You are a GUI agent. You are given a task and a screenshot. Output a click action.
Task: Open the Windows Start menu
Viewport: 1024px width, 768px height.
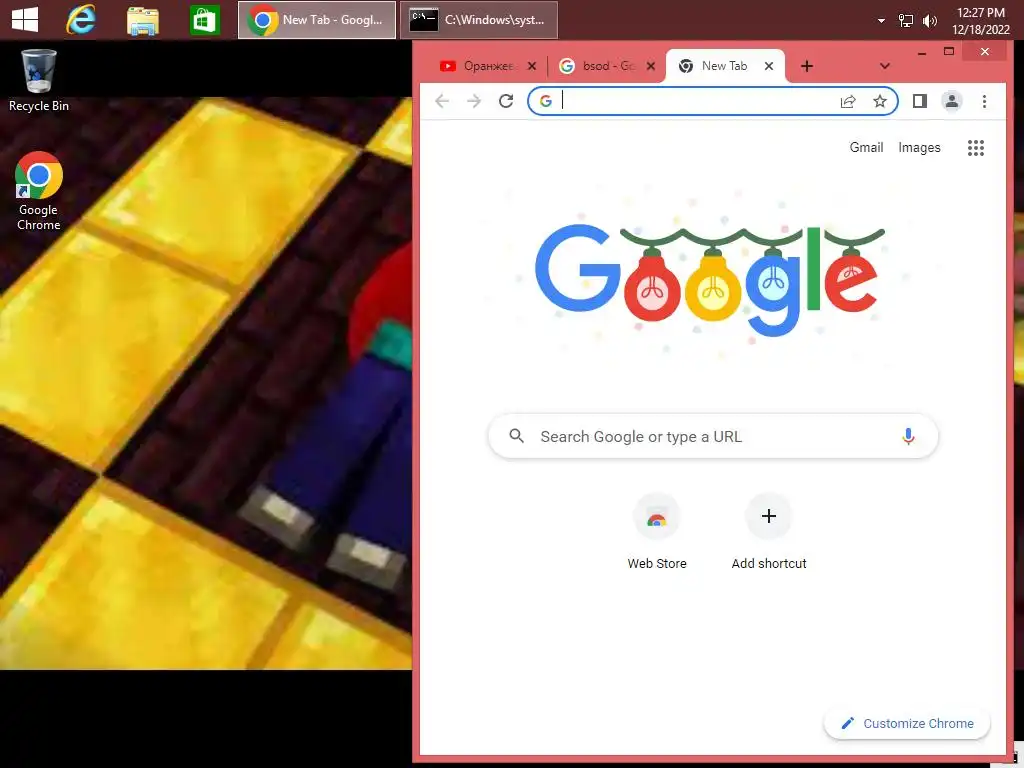tap(25, 20)
